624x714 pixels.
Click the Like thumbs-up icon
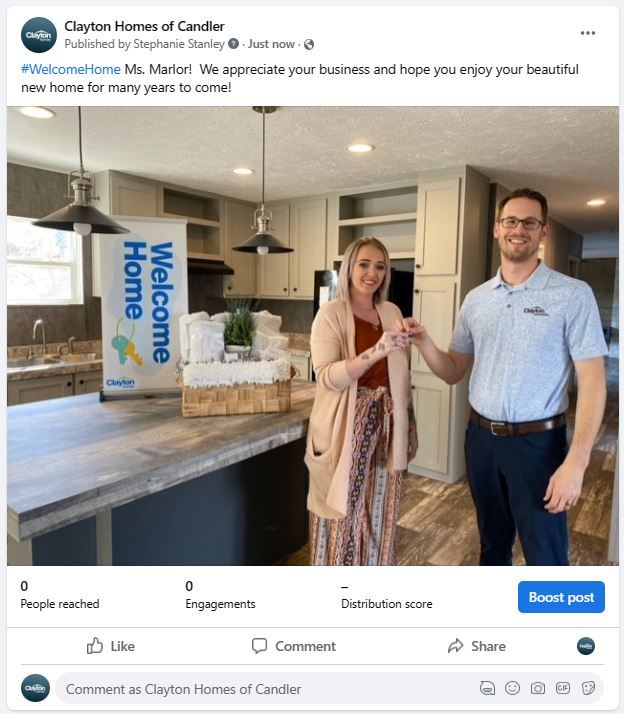pyautogui.click(x=95, y=646)
